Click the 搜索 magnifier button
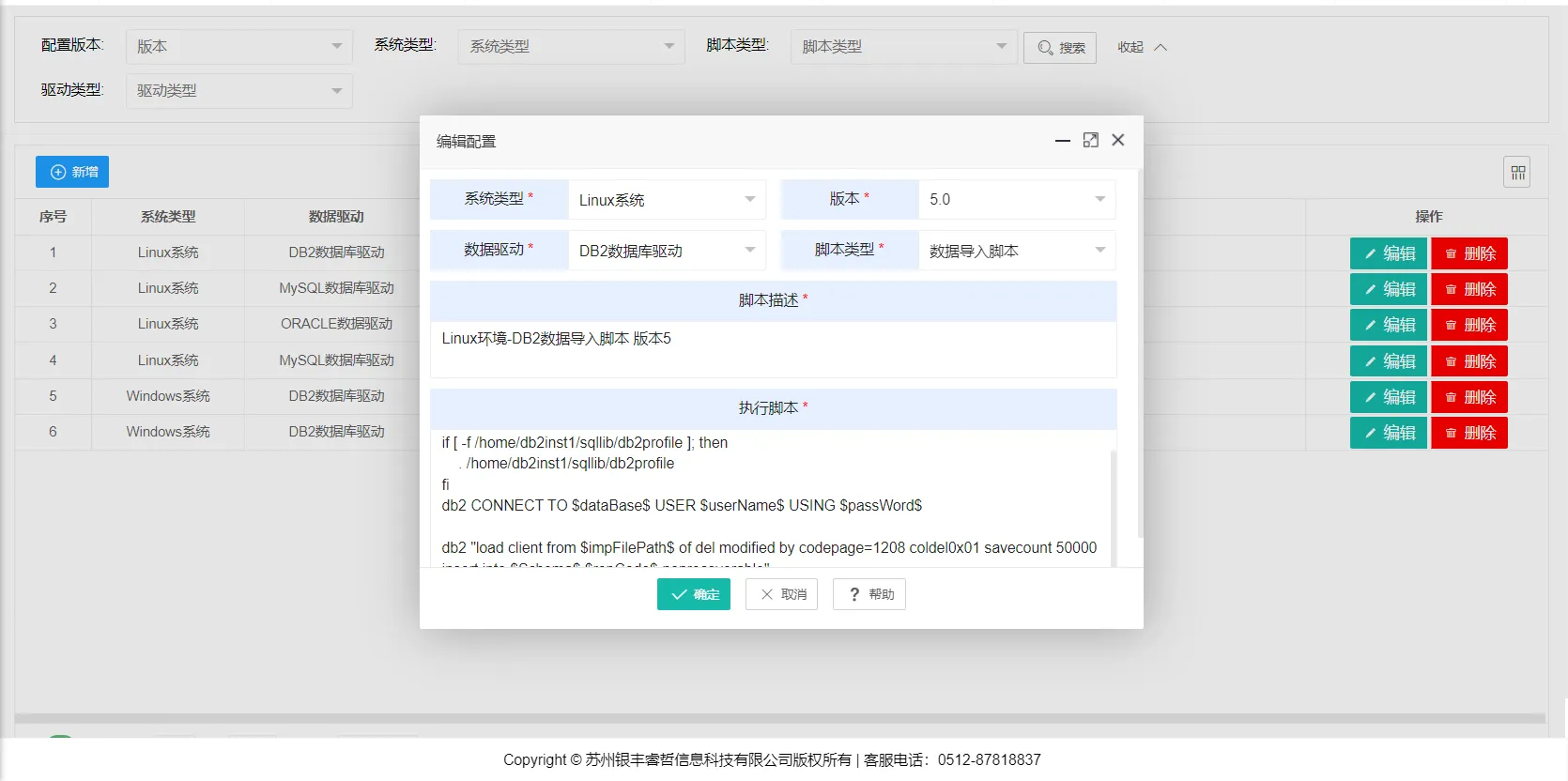 1060,48
